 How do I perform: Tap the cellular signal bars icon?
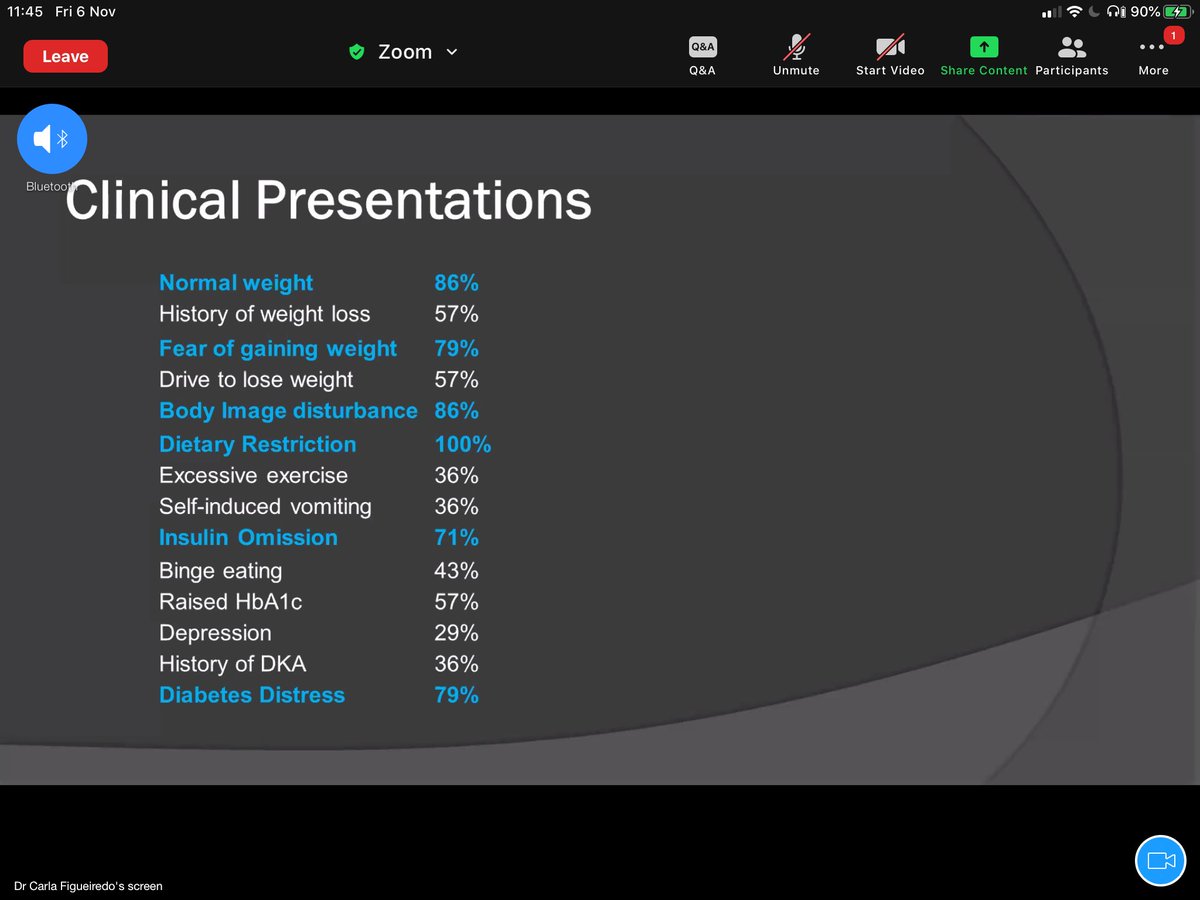pyautogui.click(x=1050, y=13)
